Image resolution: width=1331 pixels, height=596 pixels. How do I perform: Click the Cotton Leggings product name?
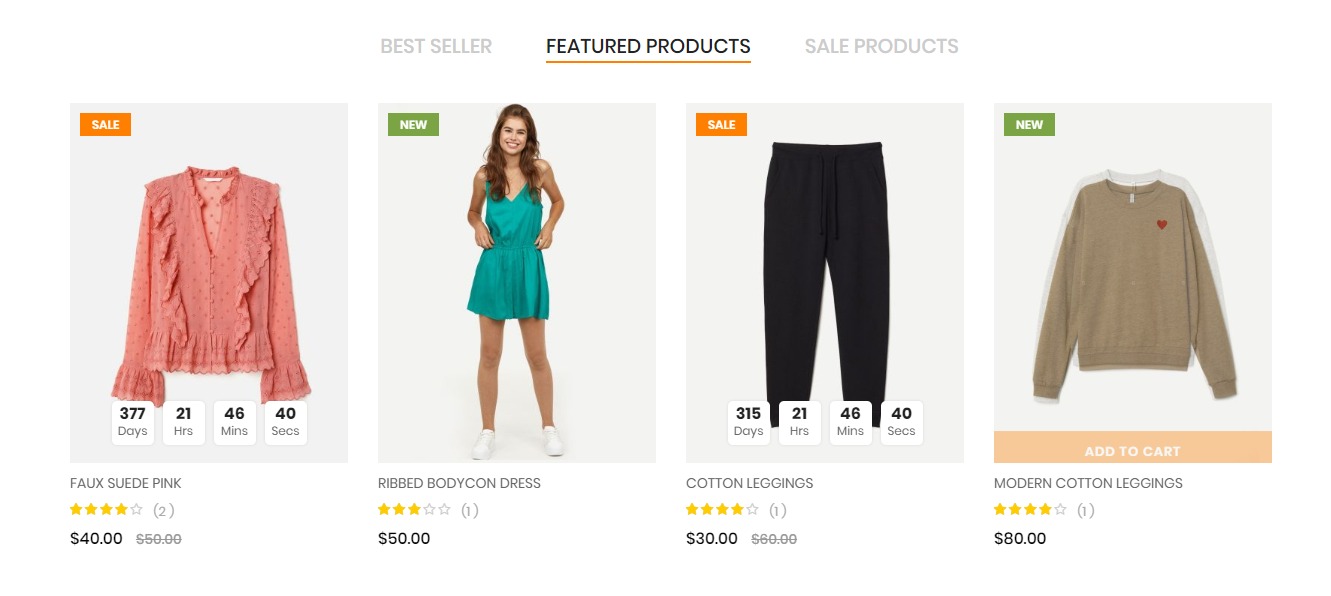[x=749, y=483]
